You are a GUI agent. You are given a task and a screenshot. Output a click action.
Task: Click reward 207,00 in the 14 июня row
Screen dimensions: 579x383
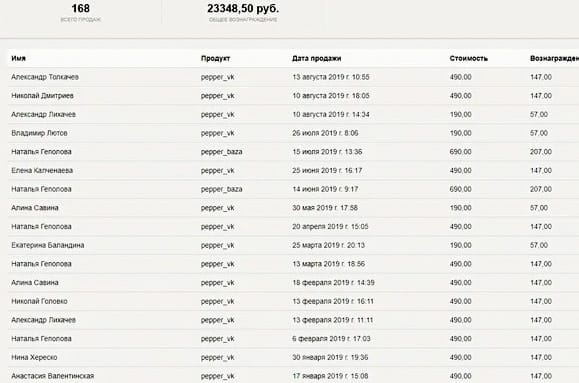tap(541, 189)
